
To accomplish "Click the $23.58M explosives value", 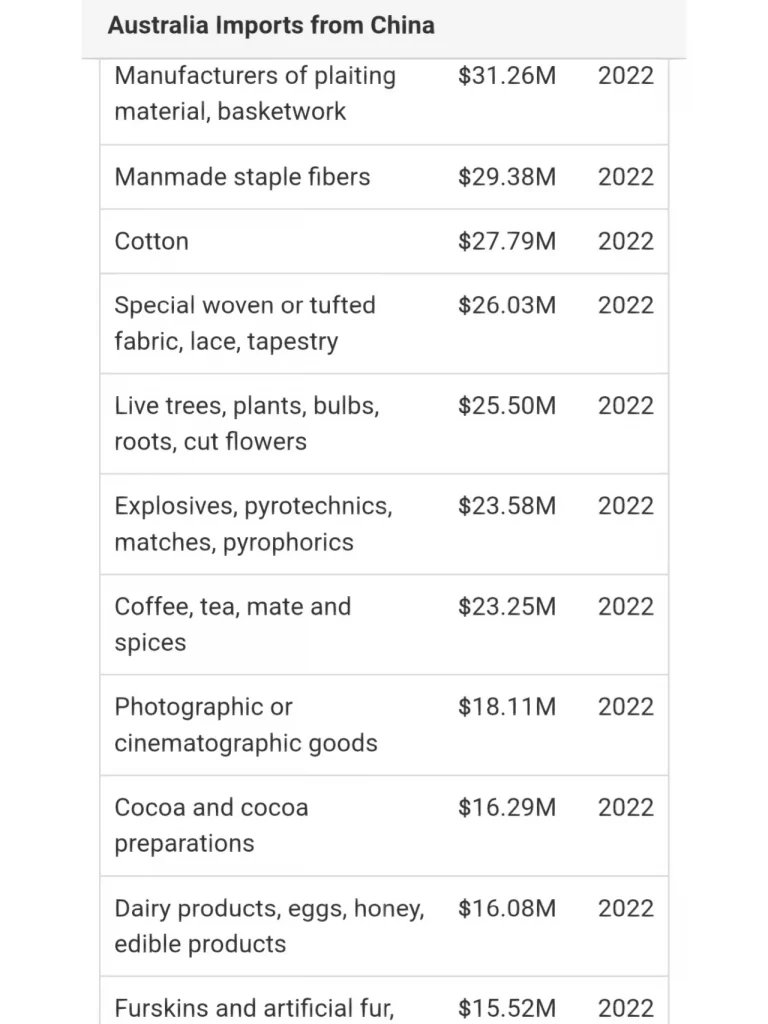I will [x=507, y=506].
